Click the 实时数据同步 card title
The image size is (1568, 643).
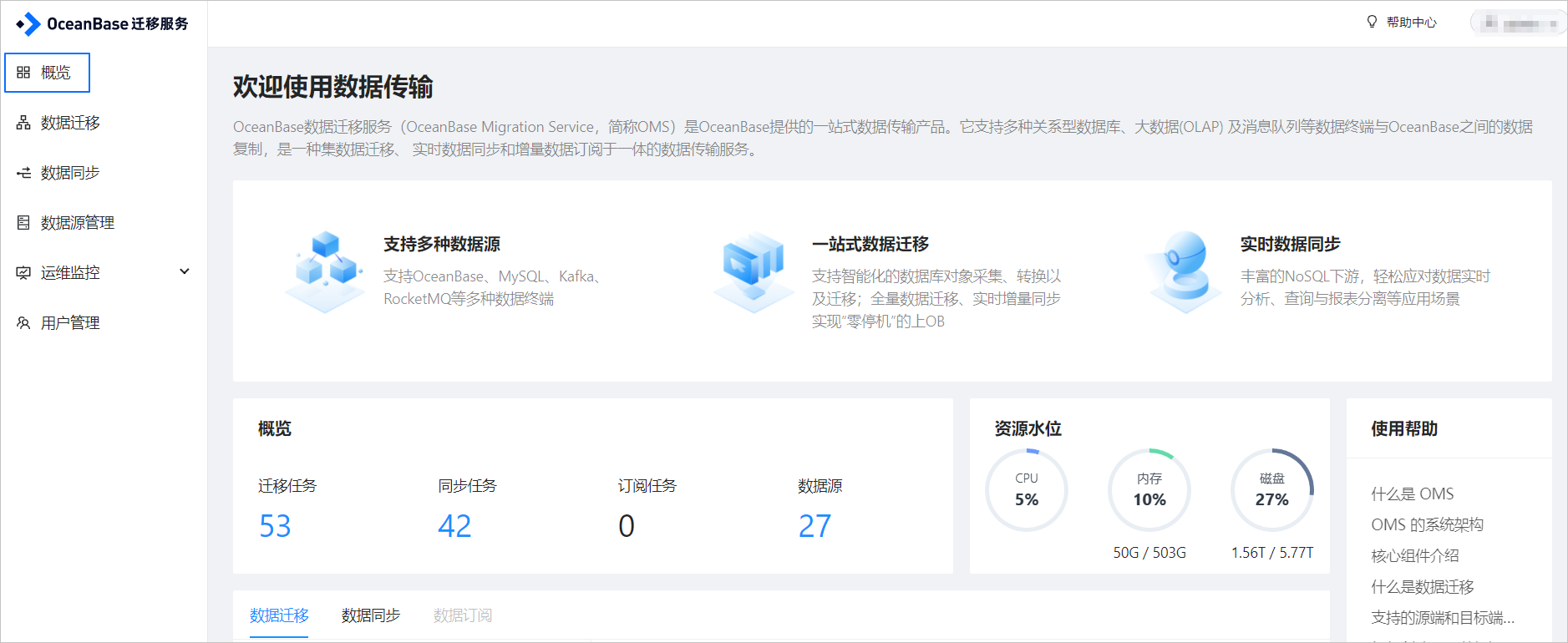point(1291,245)
